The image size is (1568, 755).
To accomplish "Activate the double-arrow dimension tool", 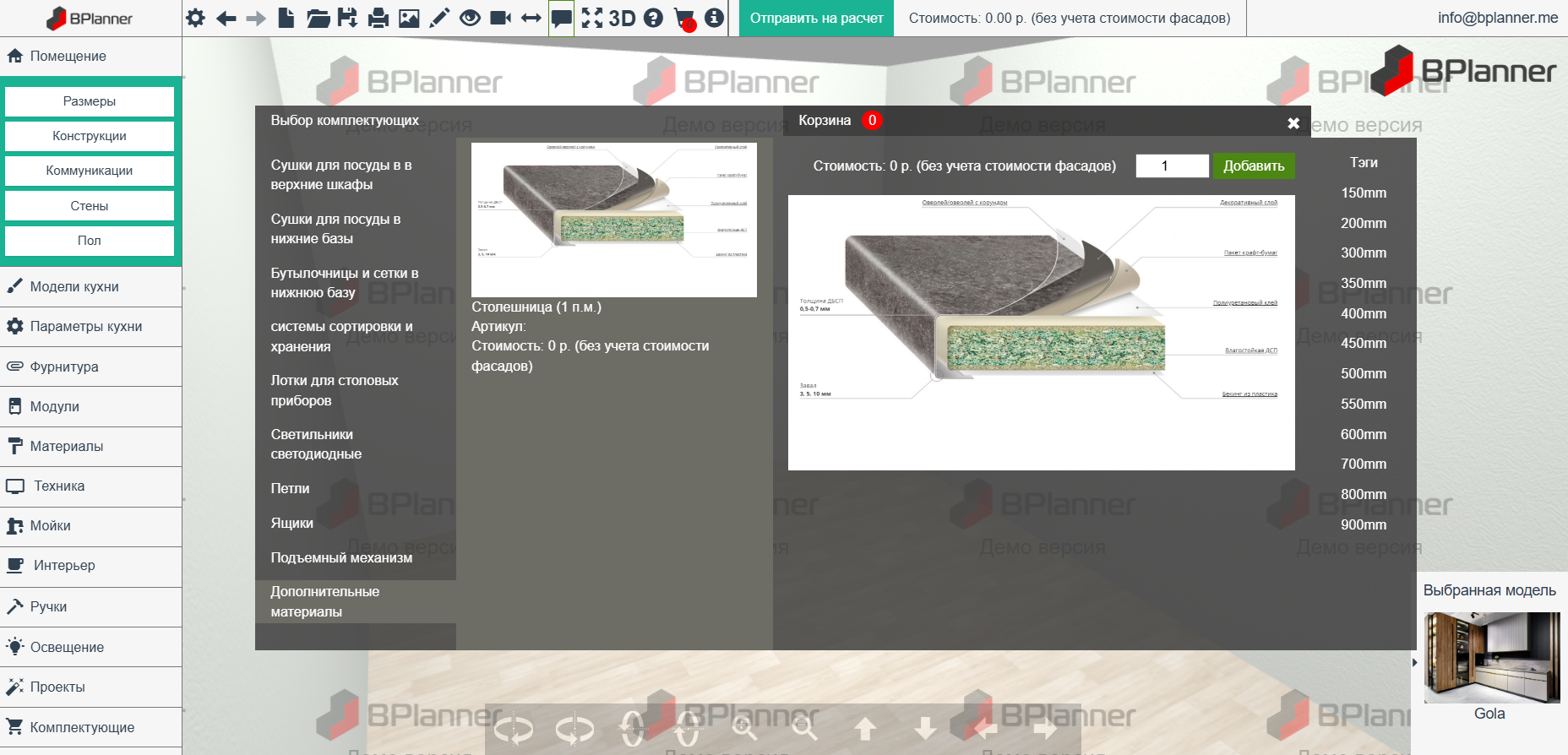I will point(531,18).
